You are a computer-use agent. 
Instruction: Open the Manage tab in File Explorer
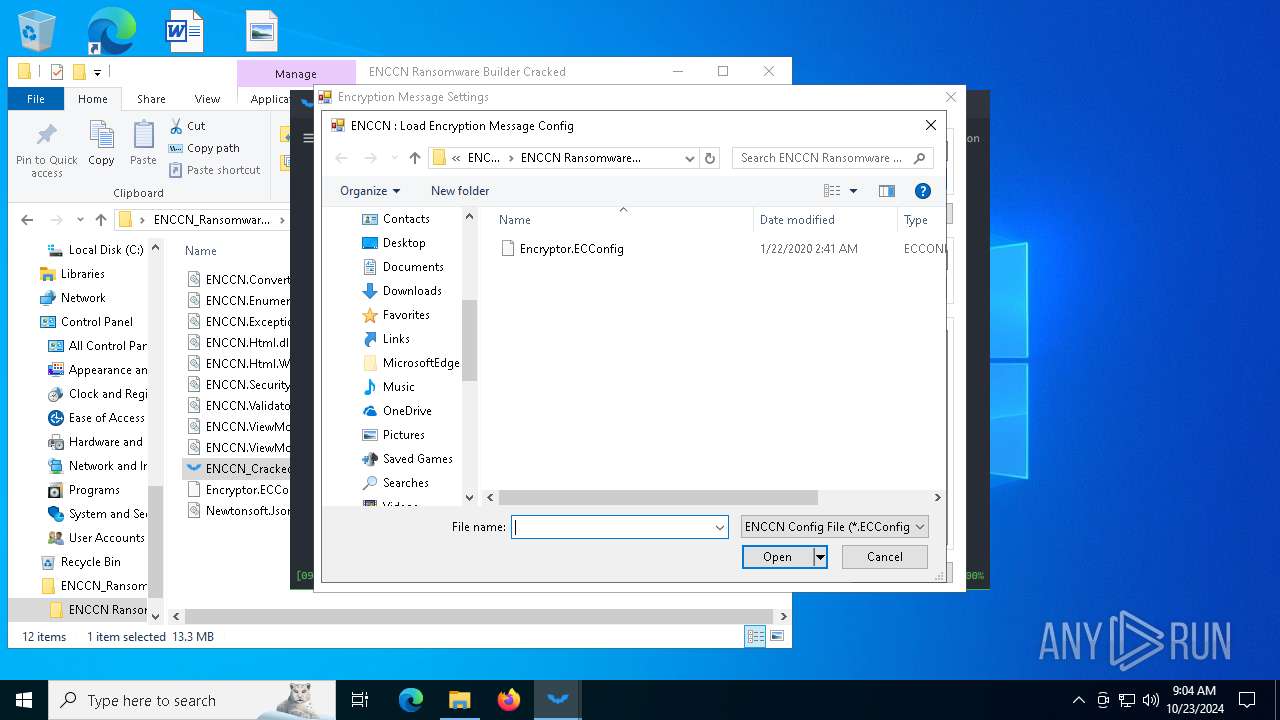pyautogui.click(x=296, y=73)
